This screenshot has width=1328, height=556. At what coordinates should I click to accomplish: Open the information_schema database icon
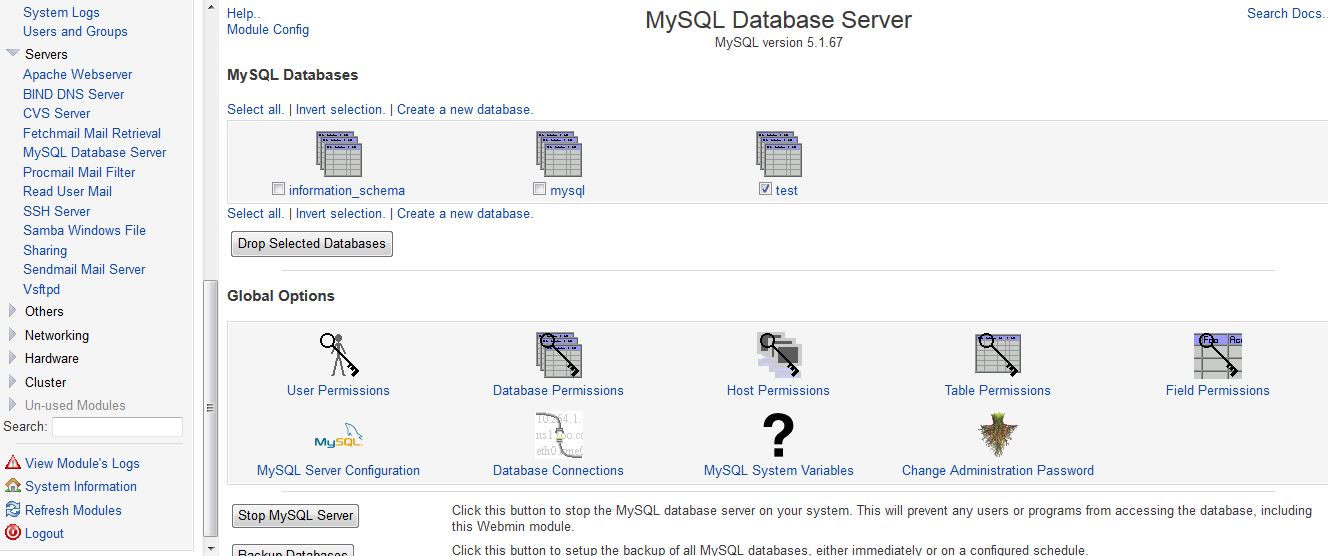coord(339,154)
